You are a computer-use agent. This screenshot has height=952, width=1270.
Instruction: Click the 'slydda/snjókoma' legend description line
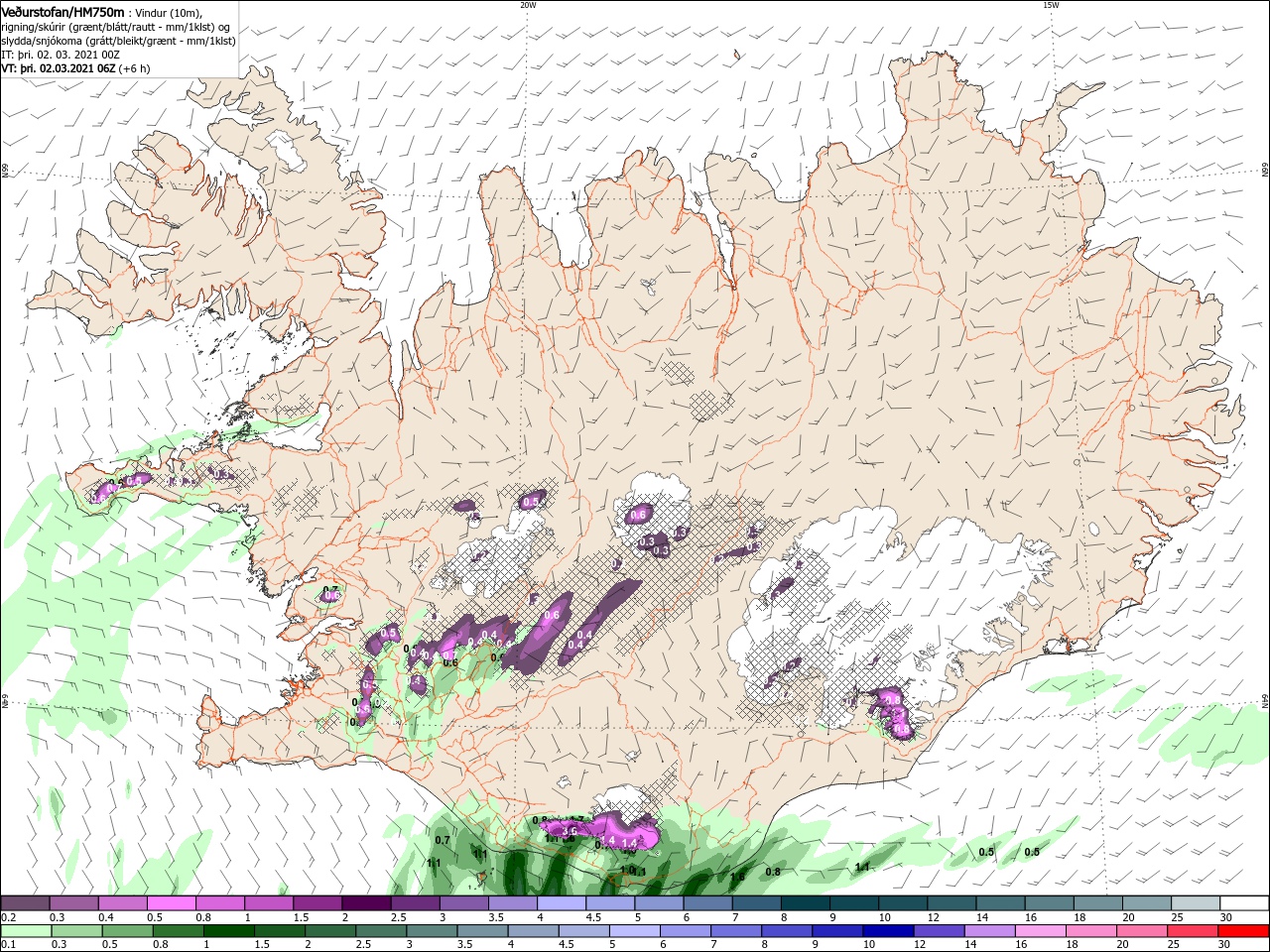point(118,41)
